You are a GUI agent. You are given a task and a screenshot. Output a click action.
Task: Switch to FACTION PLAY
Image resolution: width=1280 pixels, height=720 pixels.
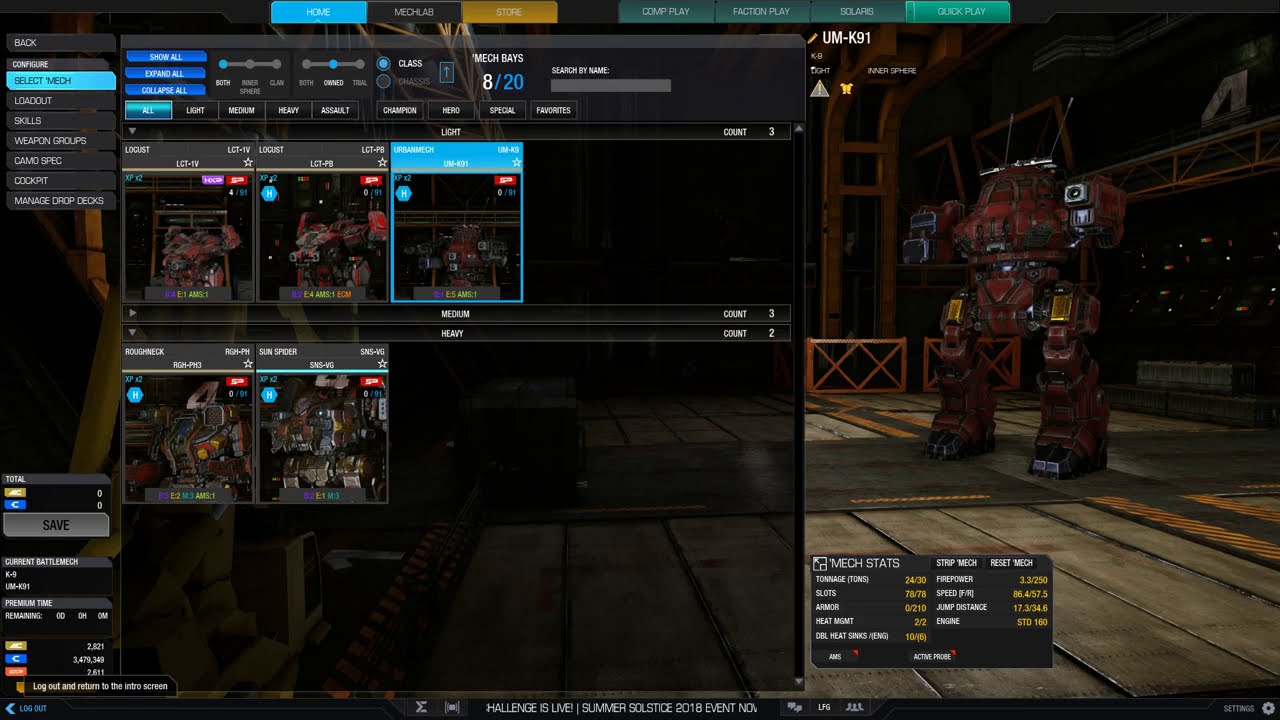(x=761, y=12)
